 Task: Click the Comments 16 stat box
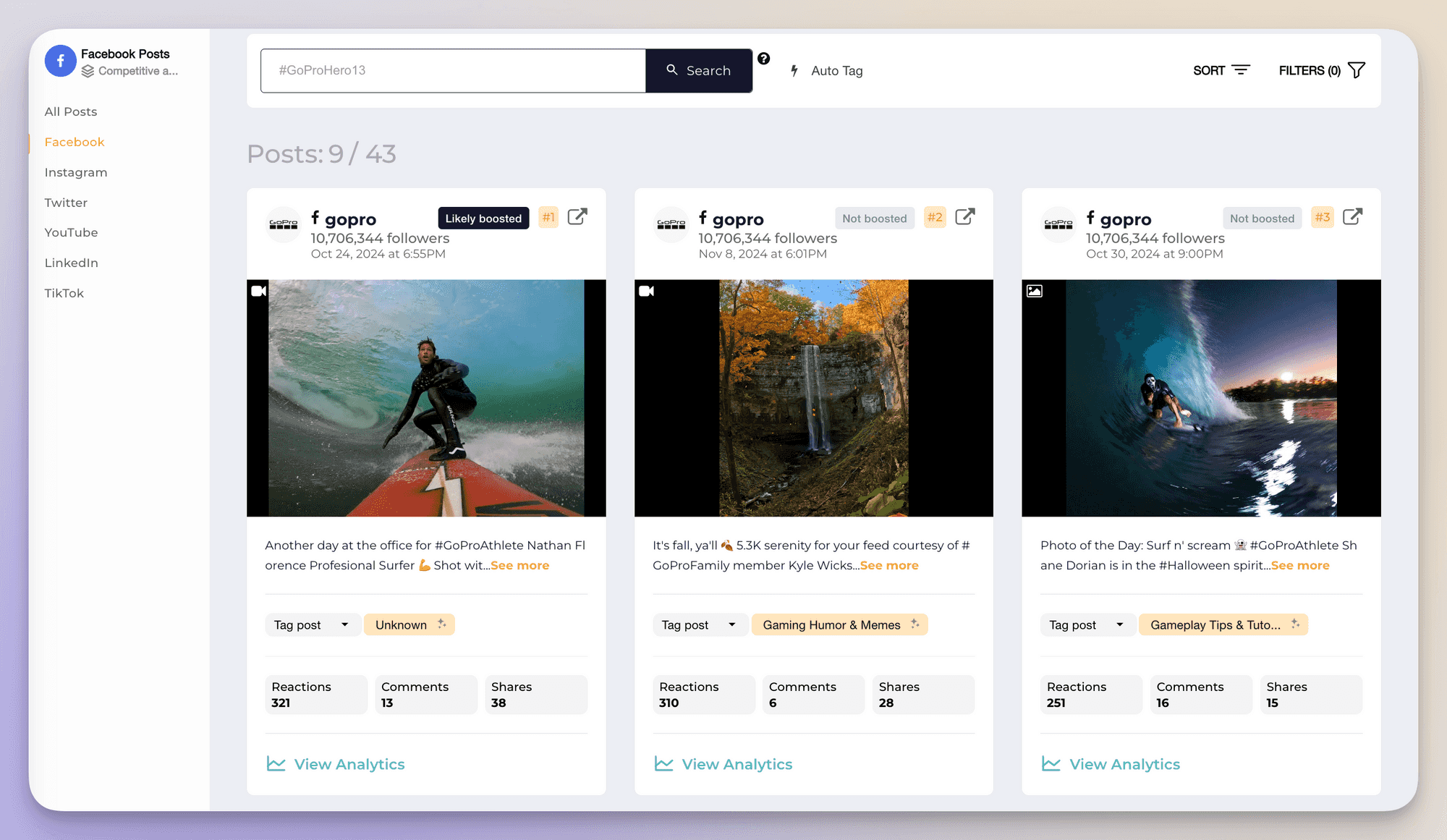(1201, 695)
